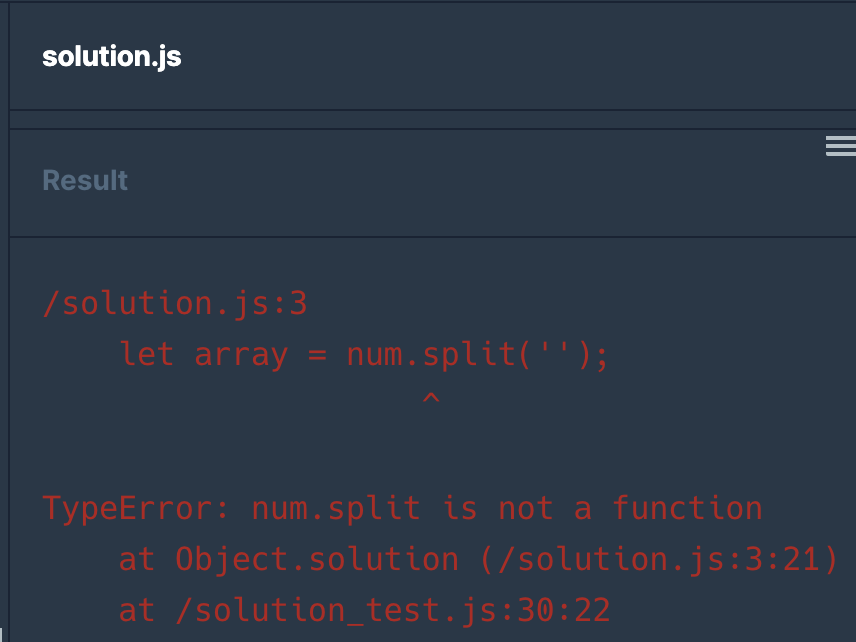Open the /solution_test.js:30:22 stack trace entry
Image resolution: width=856 pixels, height=642 pixels.
click(393, 610)
